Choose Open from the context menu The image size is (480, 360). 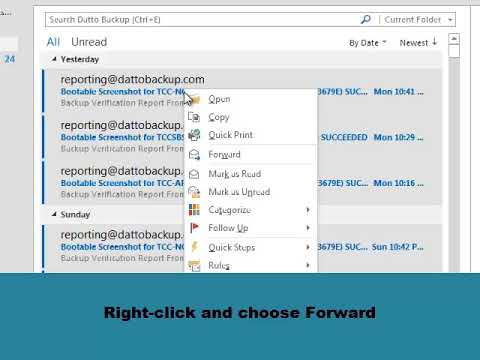point(251,99)
